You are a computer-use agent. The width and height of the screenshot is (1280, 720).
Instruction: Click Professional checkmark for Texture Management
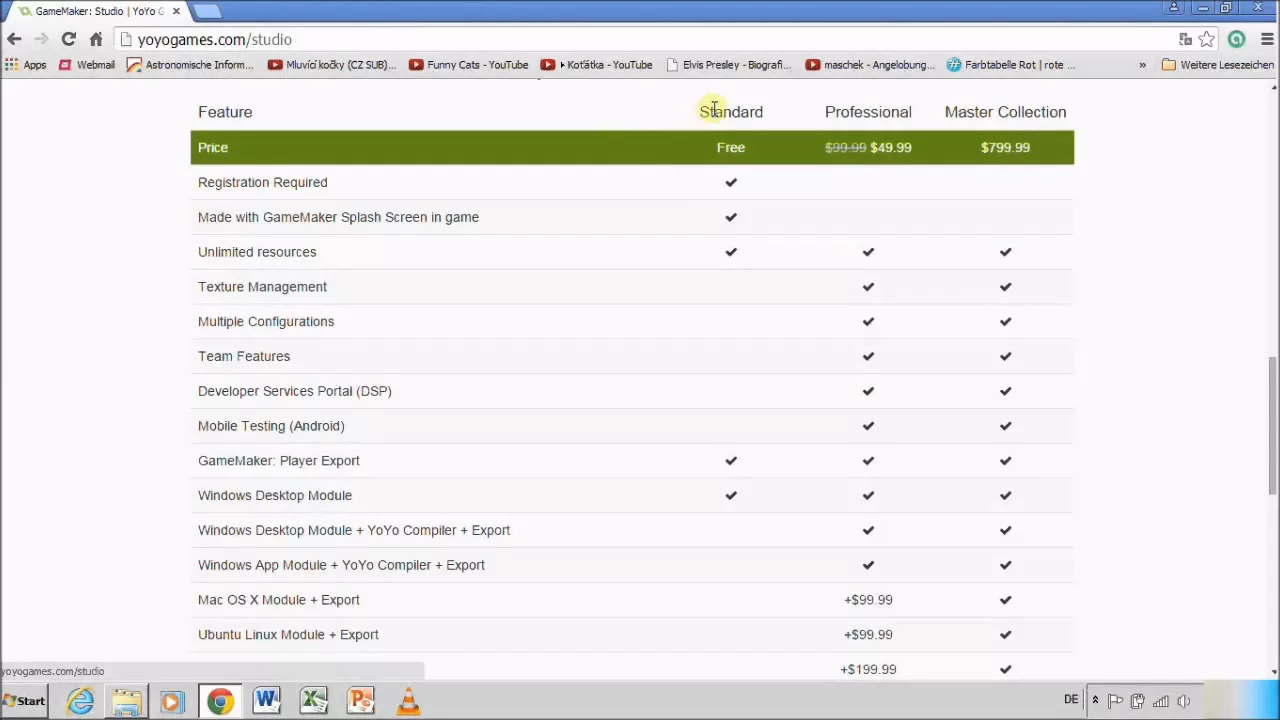[868, 287]
